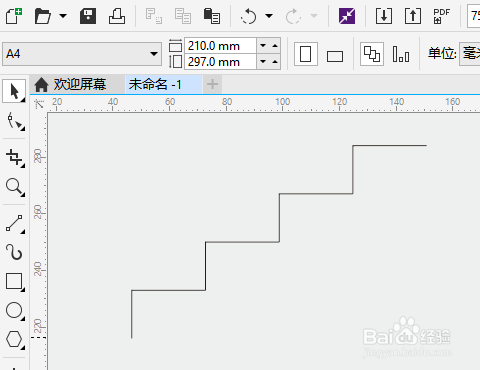Select the Shape edit tool
Viewport: 480px width, 370px height.
[x=15, y=121]
